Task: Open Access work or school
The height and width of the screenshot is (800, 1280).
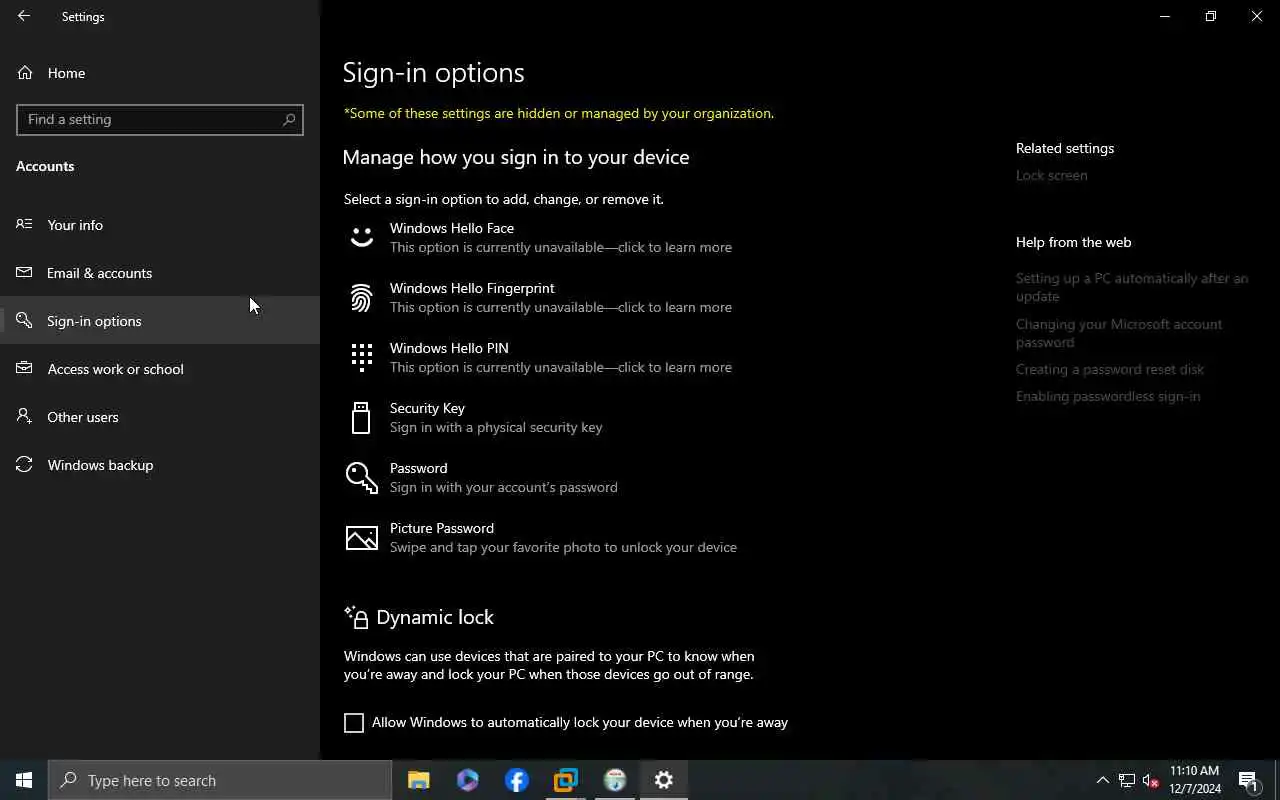Action: click(x=160, y=369)
